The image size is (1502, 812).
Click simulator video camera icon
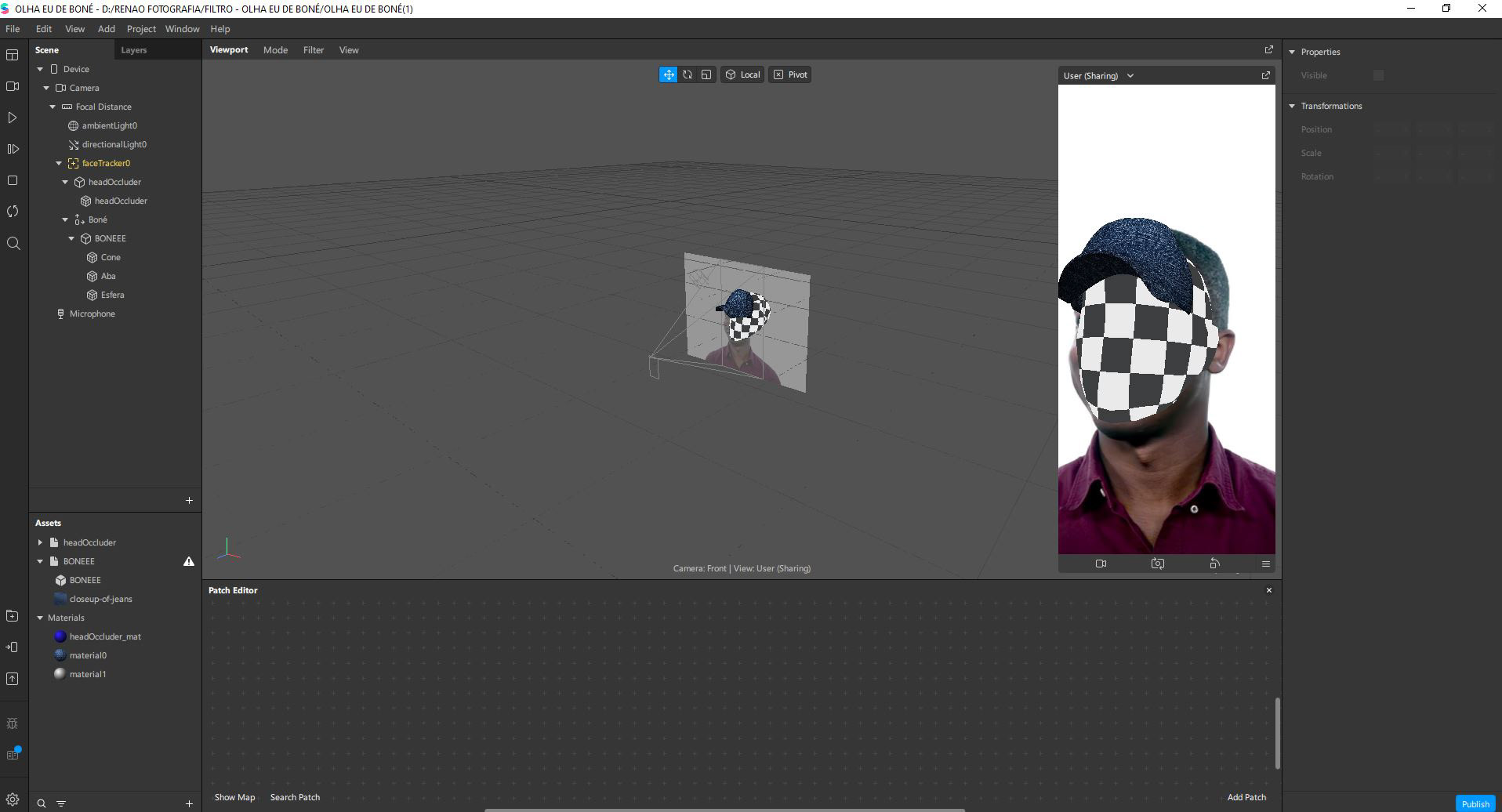1101,564
